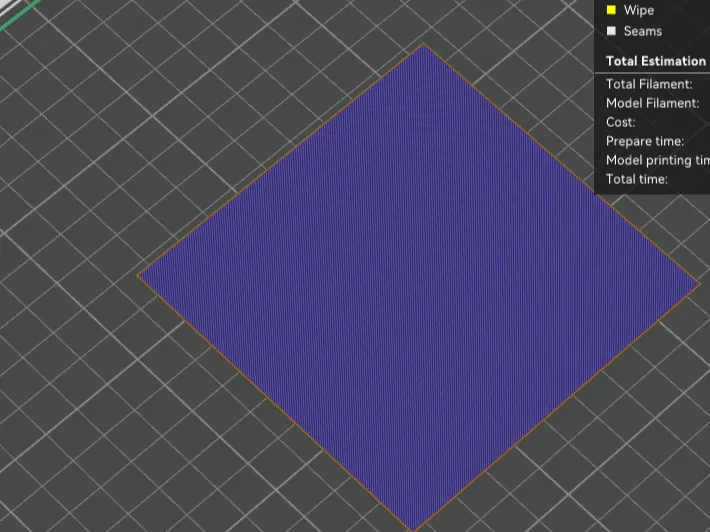Toggle the Wipe legend entry
This screenshot has height=532, width=710.
coord(638,10)
